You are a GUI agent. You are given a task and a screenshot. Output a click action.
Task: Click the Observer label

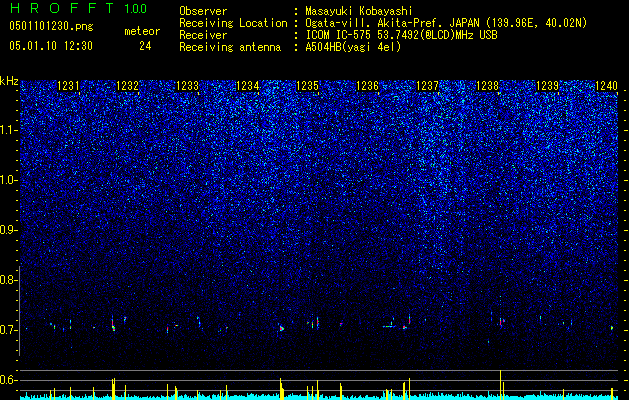click(203, 11)
